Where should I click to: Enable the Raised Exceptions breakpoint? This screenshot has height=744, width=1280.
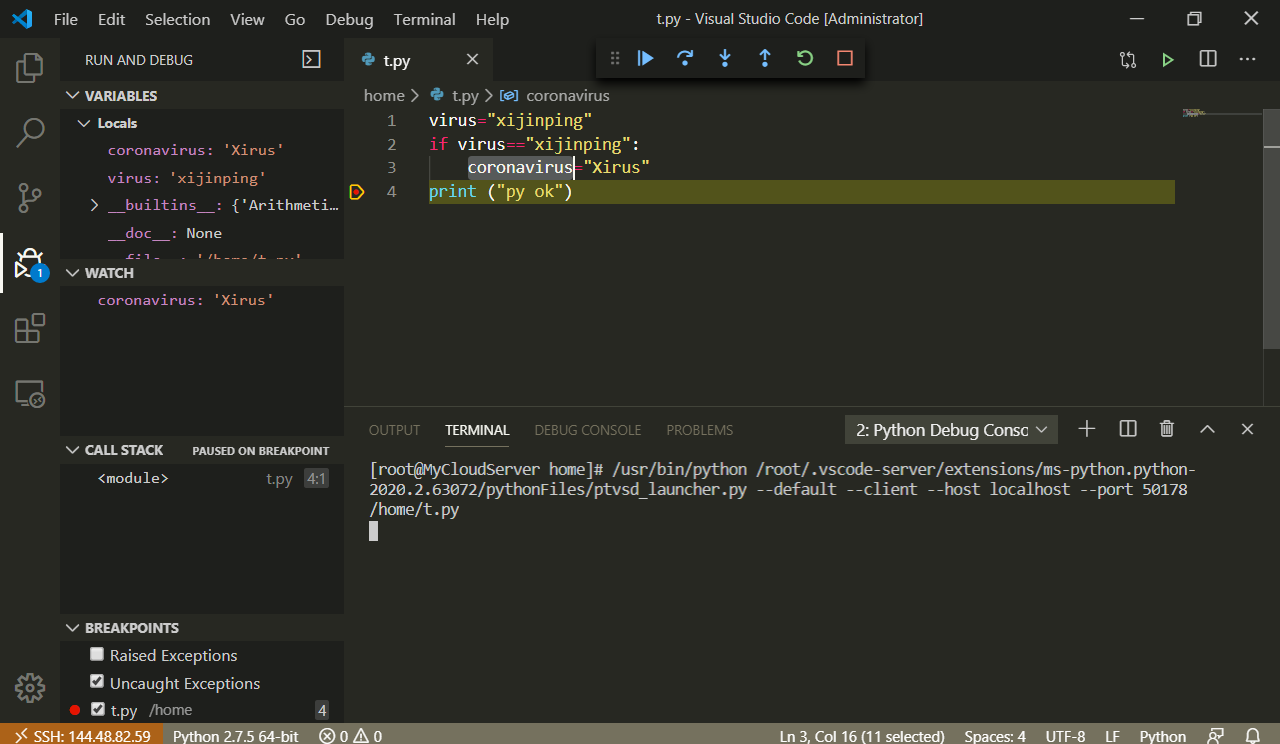[x=97, y=655]
